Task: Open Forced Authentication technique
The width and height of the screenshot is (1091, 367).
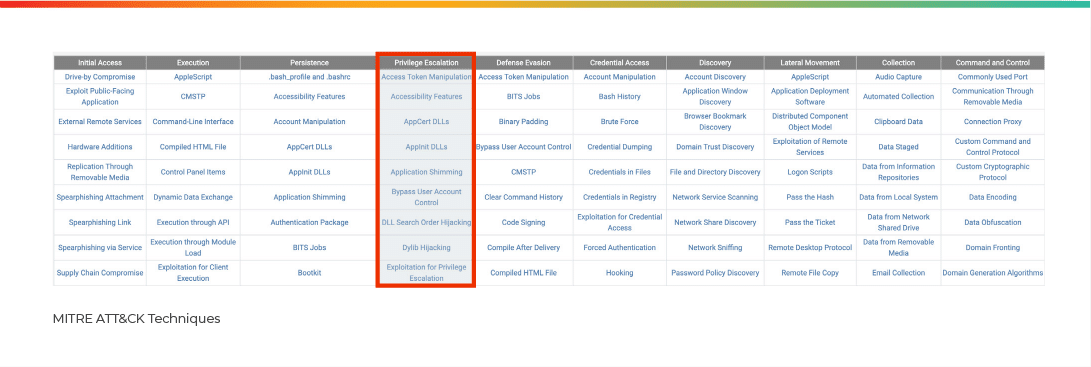Action: (x=619, y=247)
